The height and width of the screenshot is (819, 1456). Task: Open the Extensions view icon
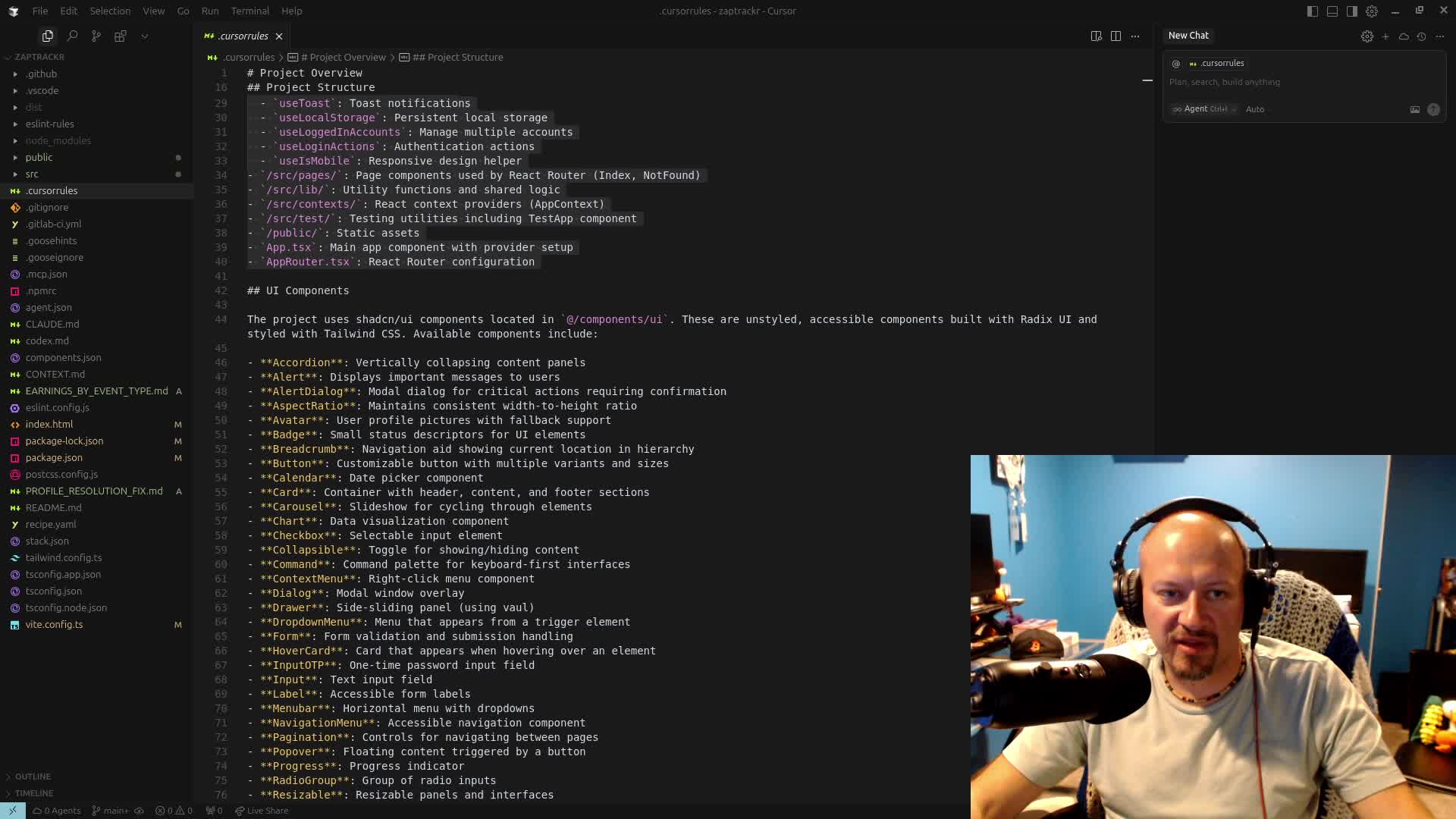[120, 36]
